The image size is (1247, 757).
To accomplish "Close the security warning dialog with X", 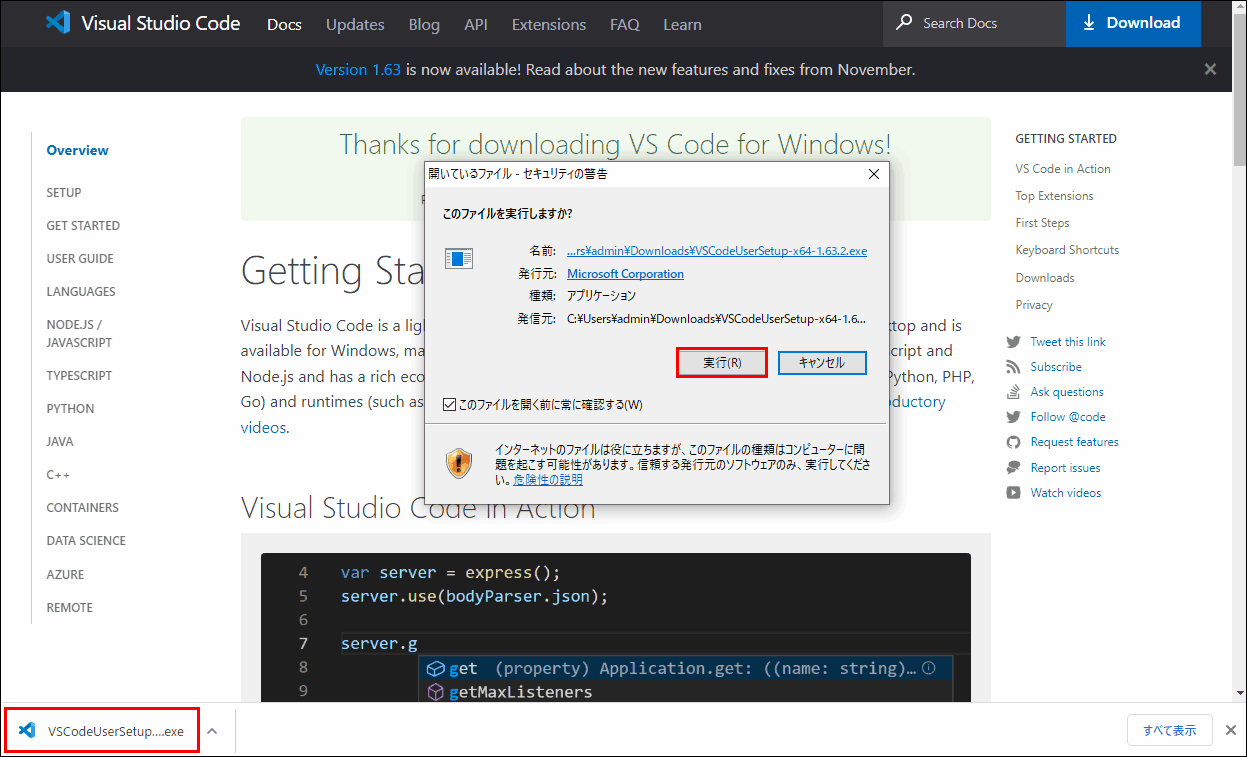I will [x=873, y=173].
